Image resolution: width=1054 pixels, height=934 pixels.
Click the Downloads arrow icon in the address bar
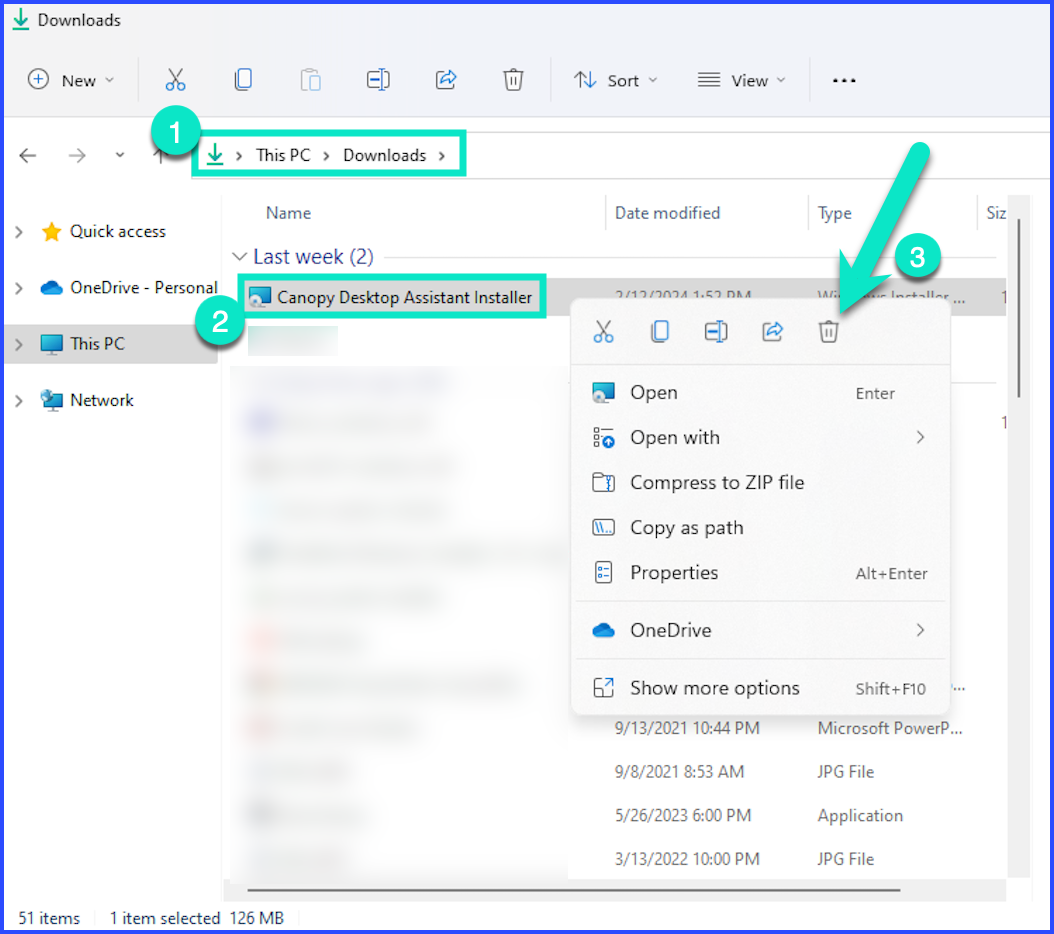[x=215, y=155]
